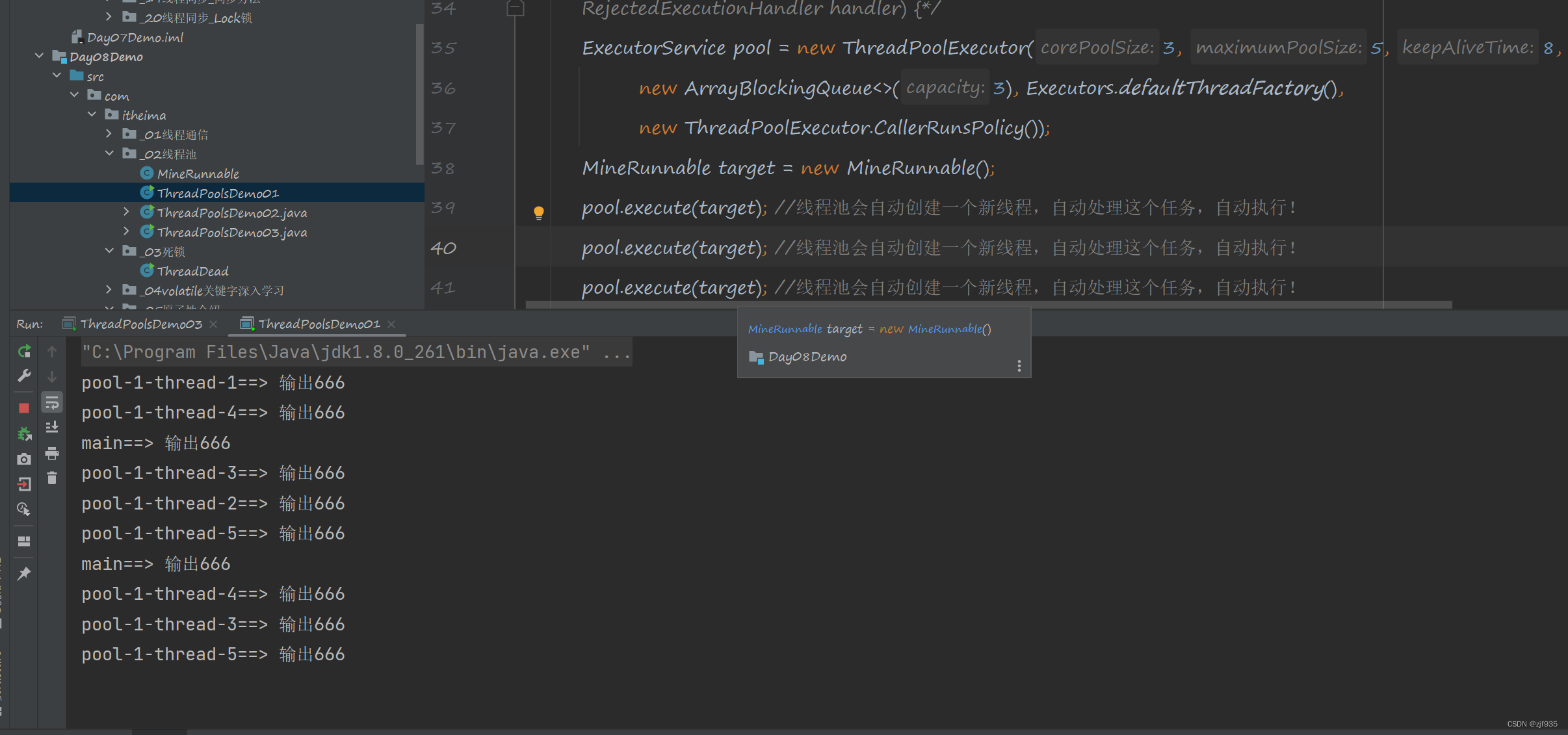Select ThreadPoolsDemo01 in project tree
The height and width of the screenshot is (735, 1568).
218,193
